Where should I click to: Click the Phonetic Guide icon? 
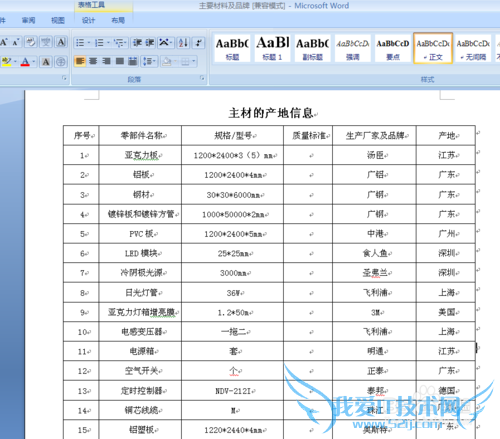click(x=46, y=42)
